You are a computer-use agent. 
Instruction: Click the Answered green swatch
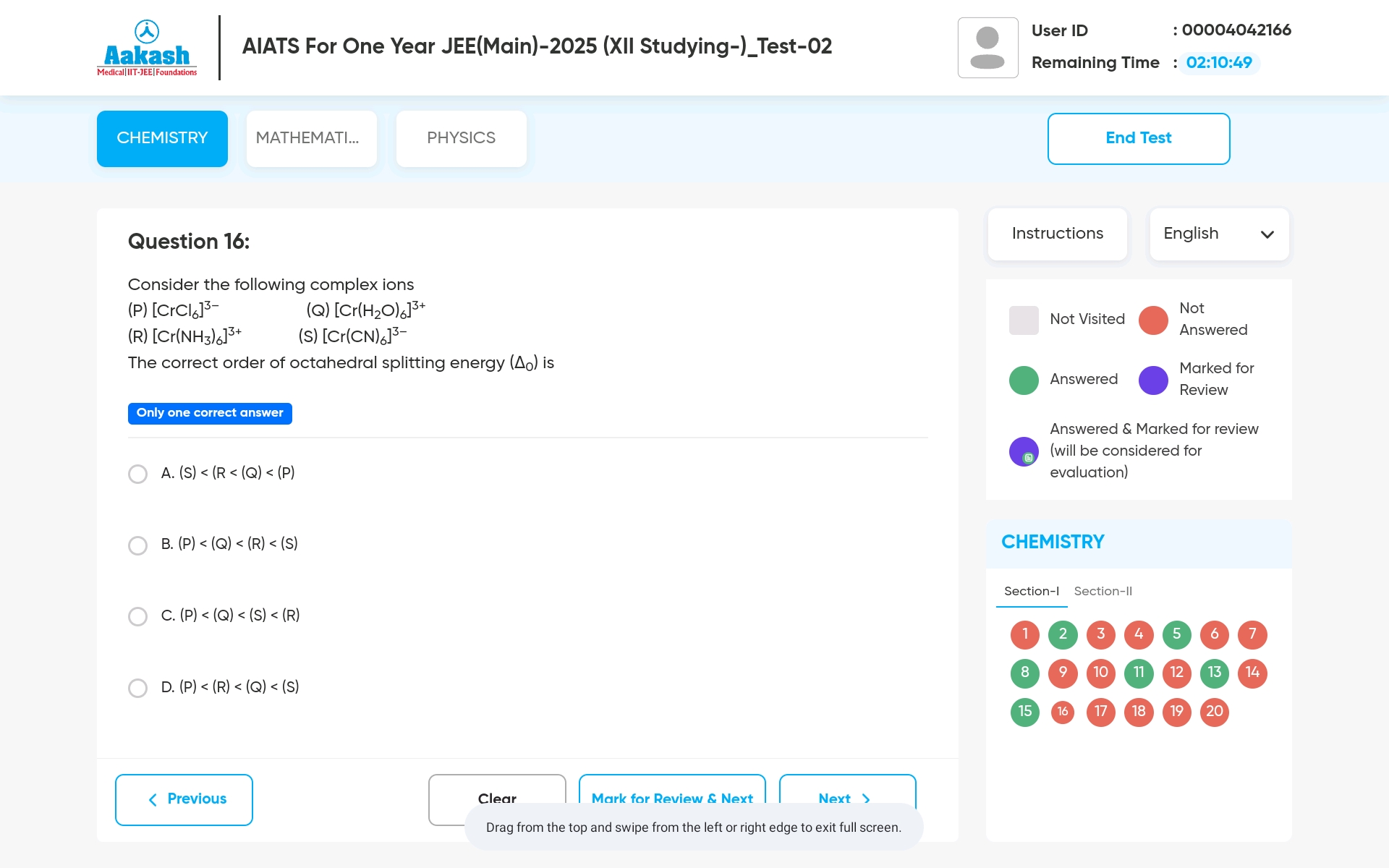point(1024,380)
